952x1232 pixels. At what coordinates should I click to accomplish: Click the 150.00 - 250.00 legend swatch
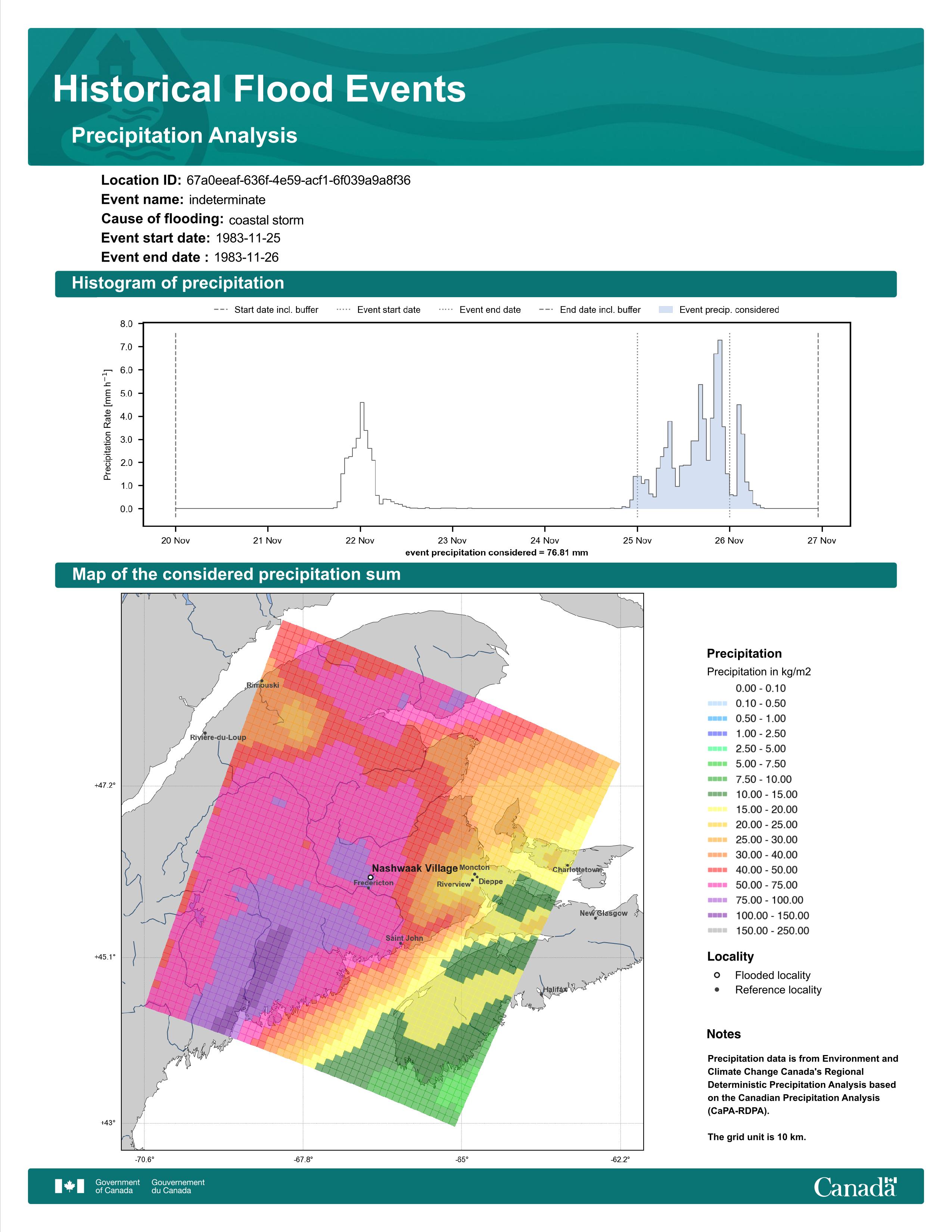[718, 931]
